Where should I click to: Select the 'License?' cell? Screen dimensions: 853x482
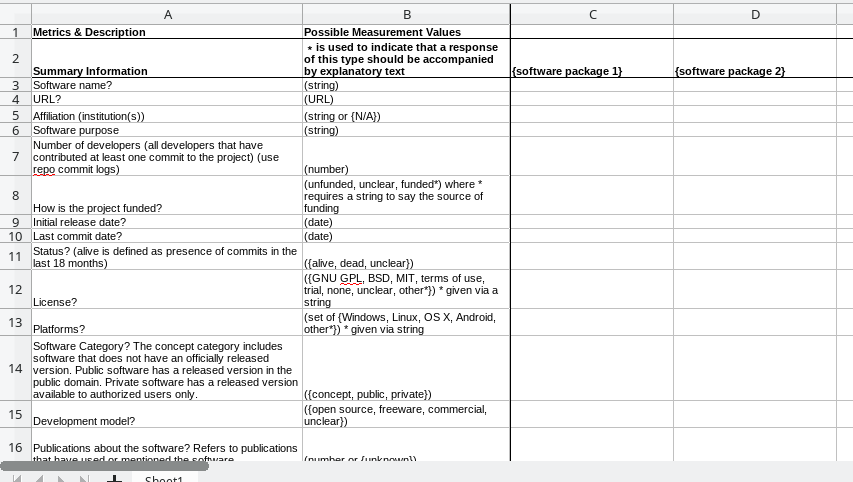(167, 289)
